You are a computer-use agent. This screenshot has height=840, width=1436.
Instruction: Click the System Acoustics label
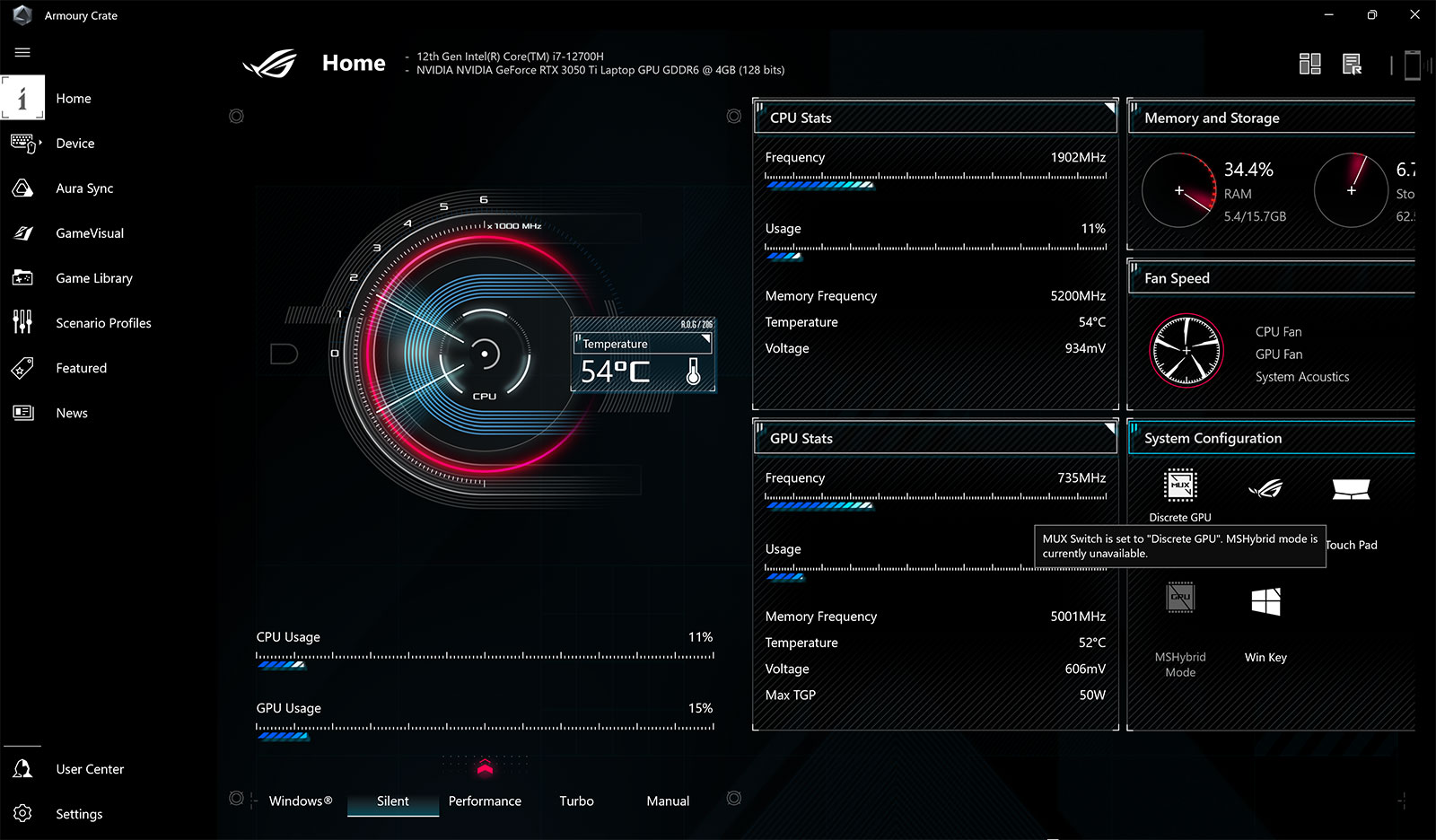coord(1302,376)
